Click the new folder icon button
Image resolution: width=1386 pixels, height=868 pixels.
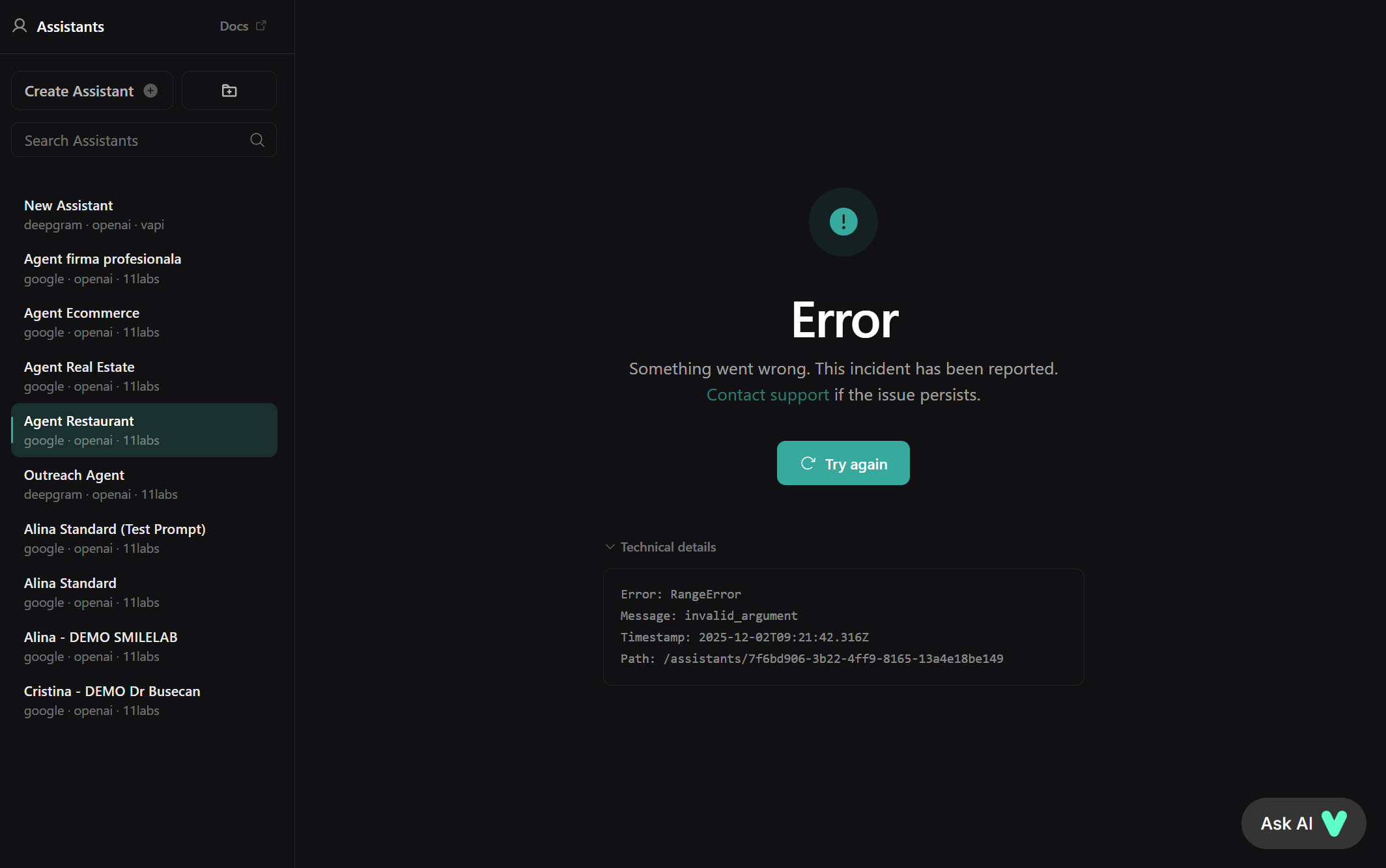pyautogui.click(x=229, y=91)
